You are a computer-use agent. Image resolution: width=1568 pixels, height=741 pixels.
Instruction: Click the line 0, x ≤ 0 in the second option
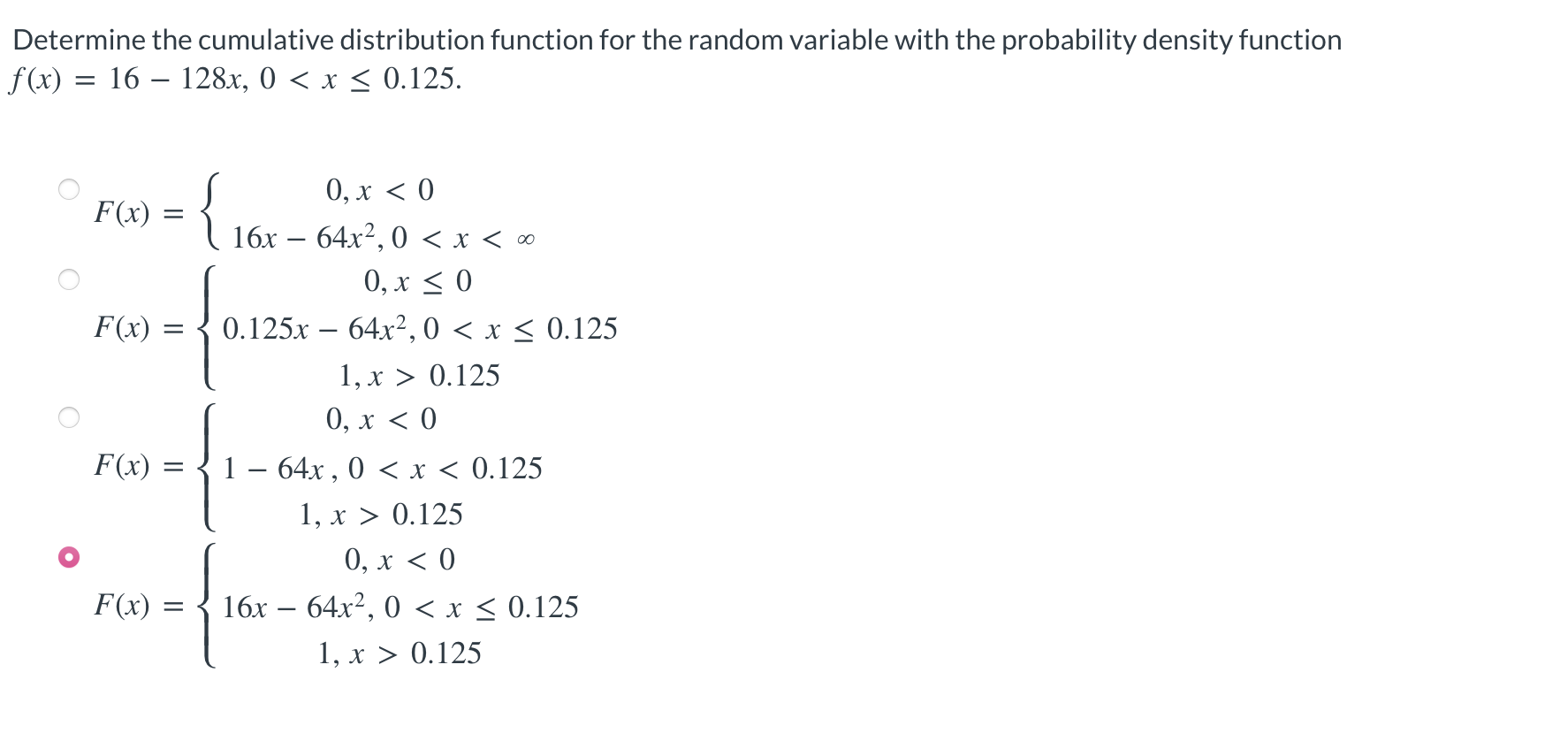click(415, 281)
